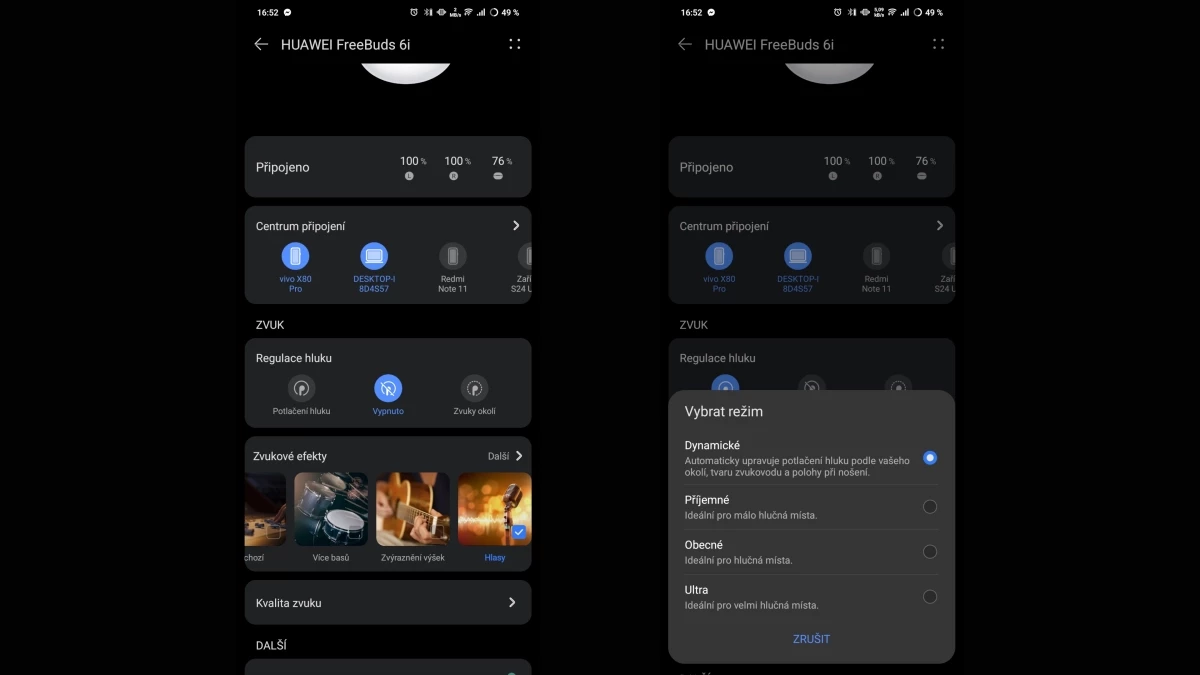Choose Potlačení hluku noise cancelling icon
The width and height of the screenshot is (1200, 675).
pyautogui.click(x=301, y=388)
